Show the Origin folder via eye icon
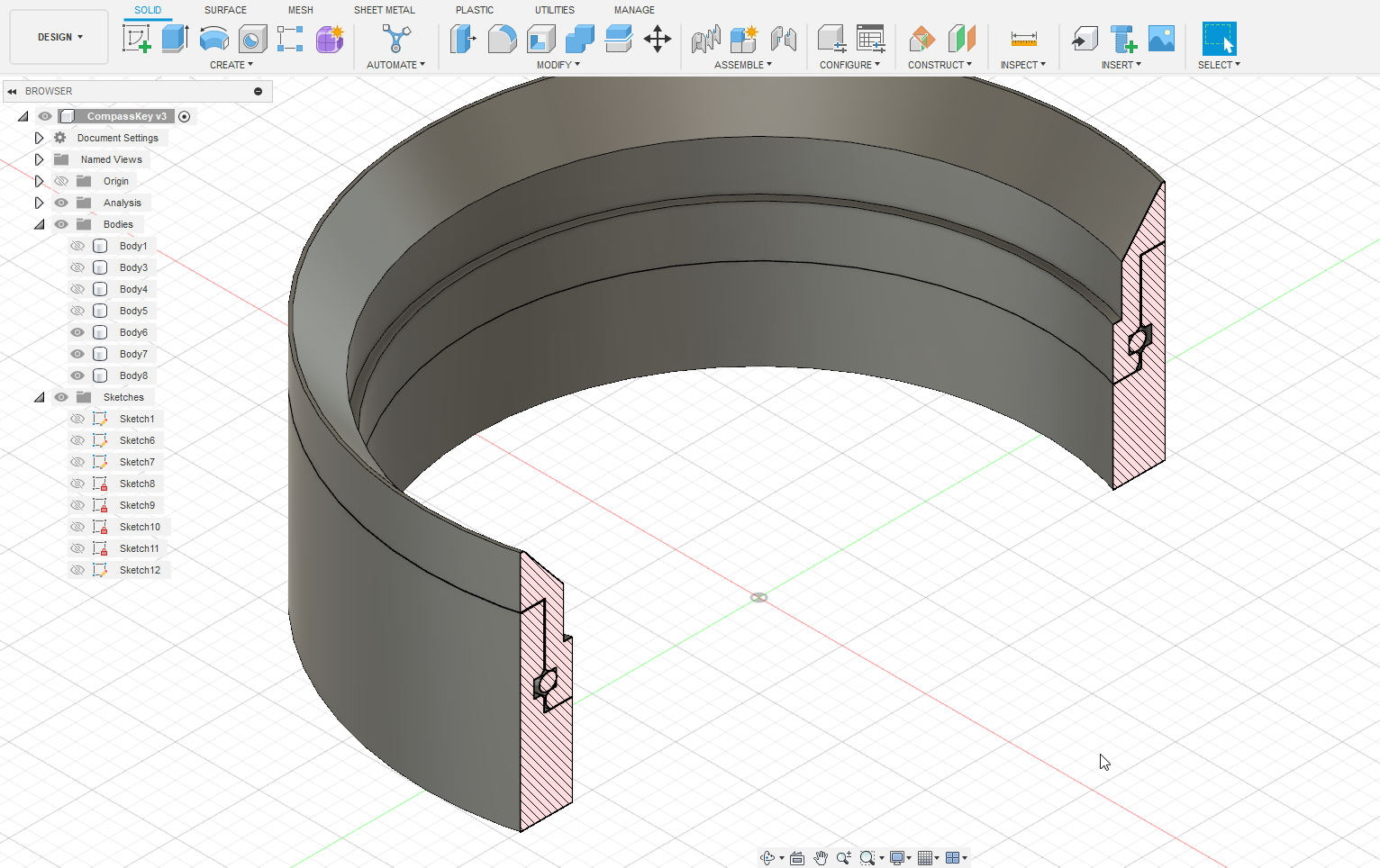1380x868 pixels. click(x=61, y=181)
